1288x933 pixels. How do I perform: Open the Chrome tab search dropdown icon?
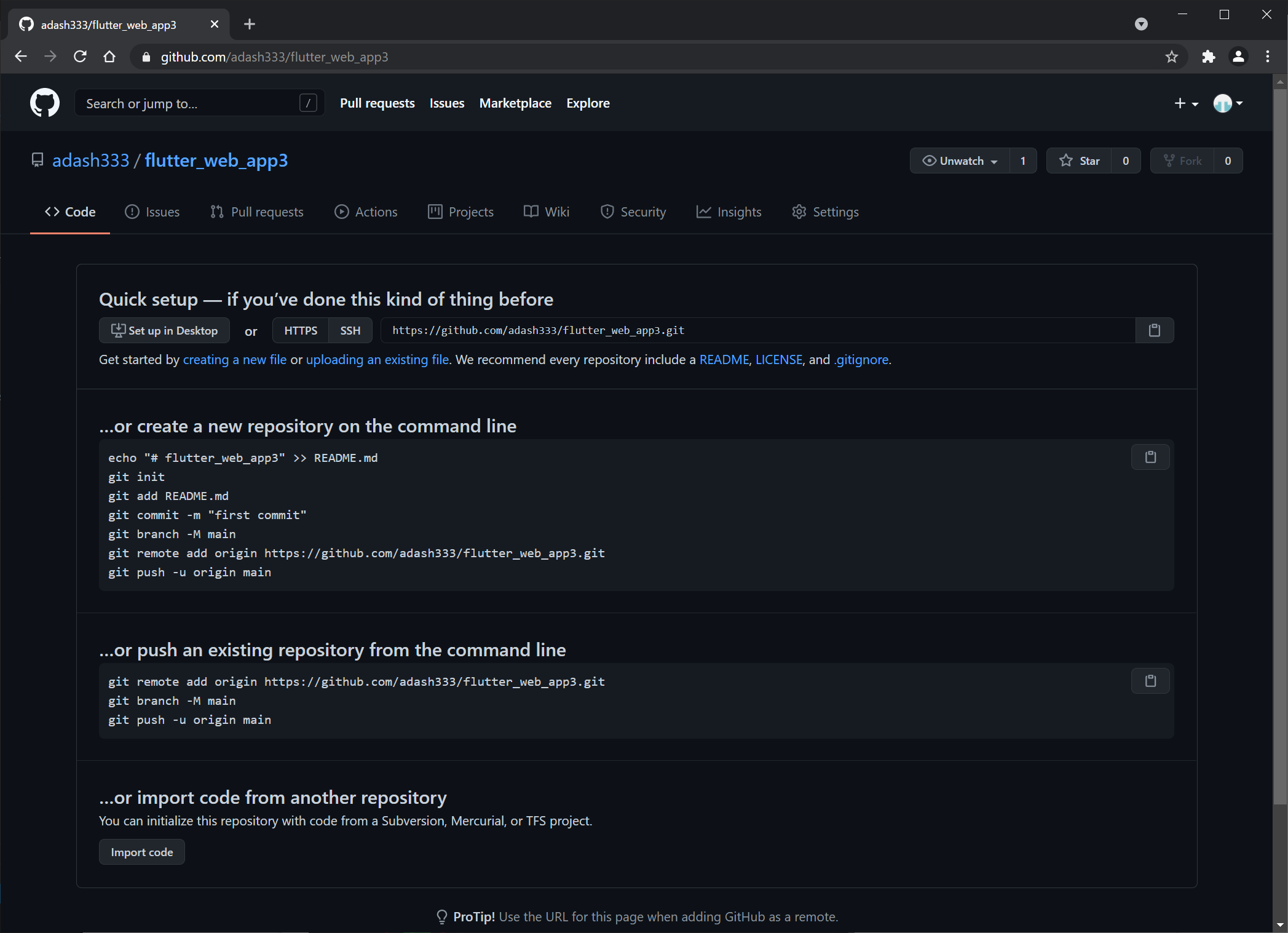pos(1141,24)
